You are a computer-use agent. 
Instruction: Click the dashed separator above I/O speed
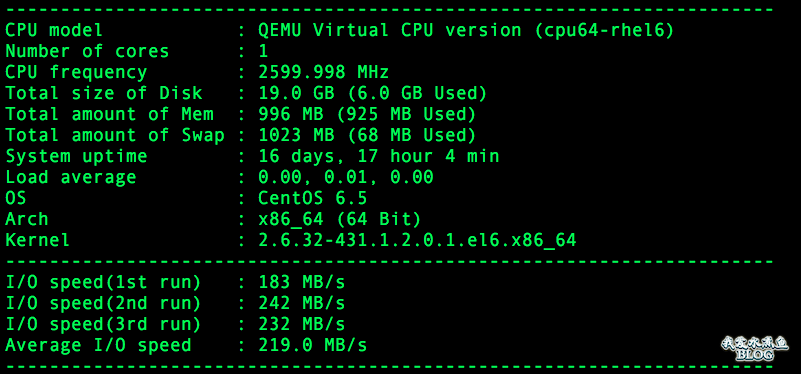[389, 262]
